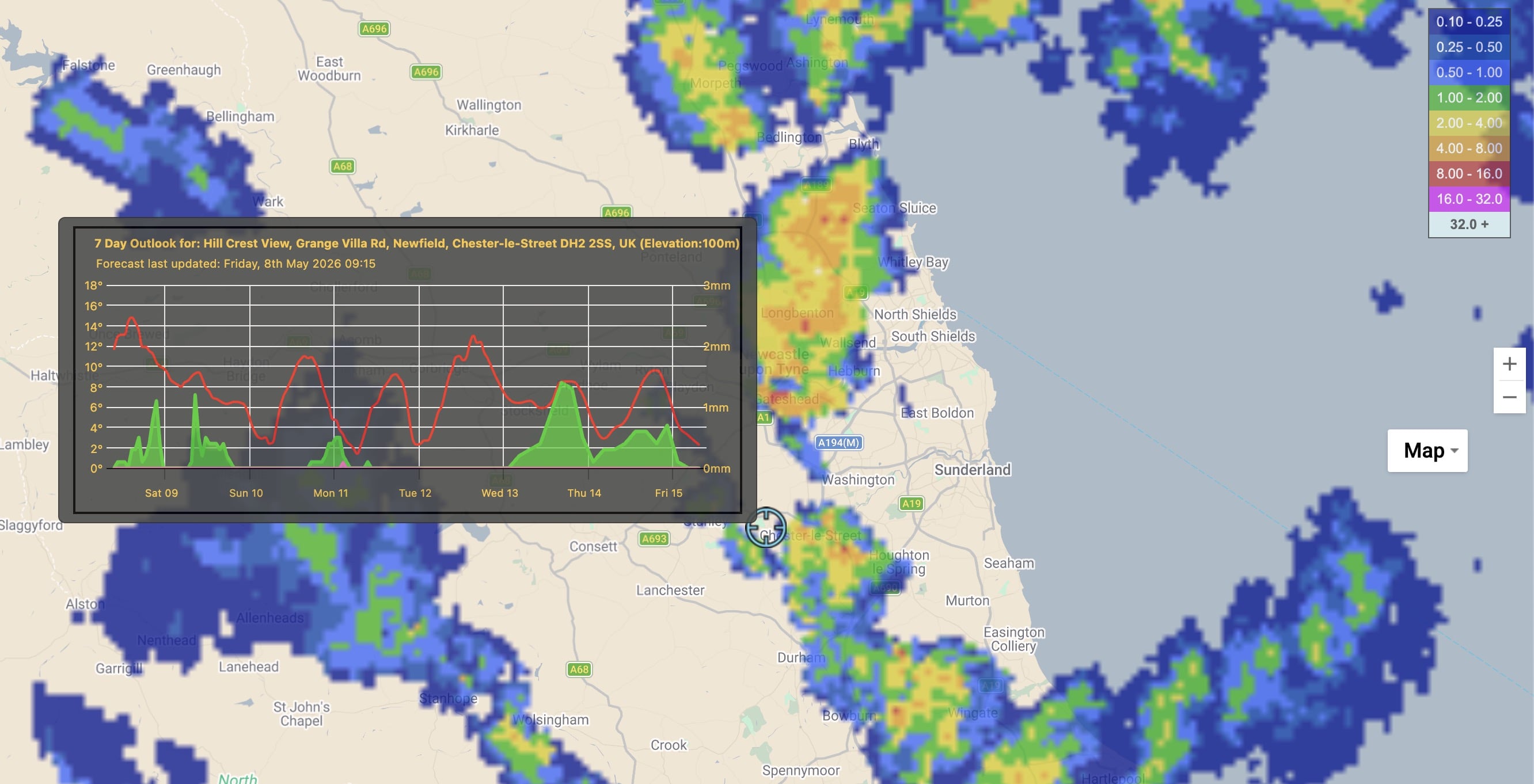Click the Spennymoor town label
Image resolution: width=1534 pixels, height=784 pixels.
click(801, 770)
